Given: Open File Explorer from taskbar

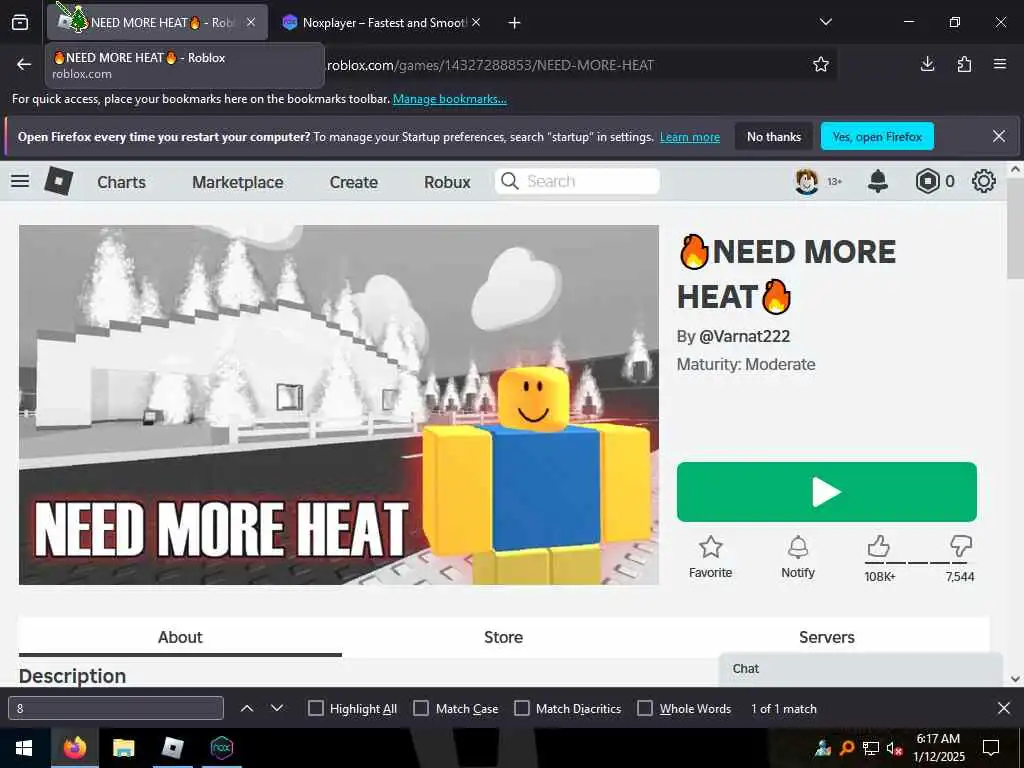Looking at the screenshot, I should point(123,748).
